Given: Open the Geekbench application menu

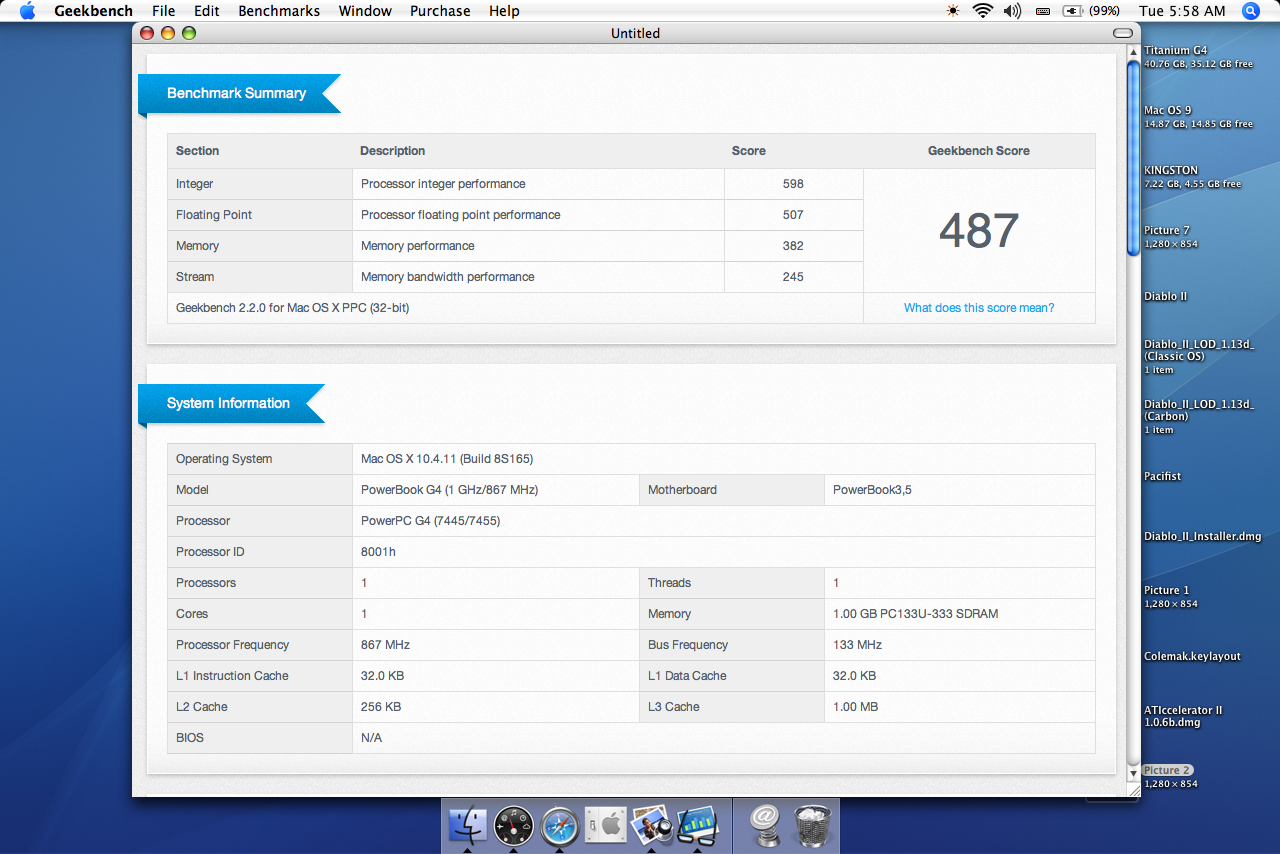Looking at the screenshot, I should [x=93, y=11].
